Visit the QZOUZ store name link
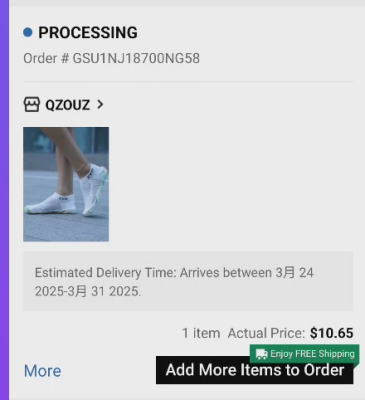 pos(68,105)
